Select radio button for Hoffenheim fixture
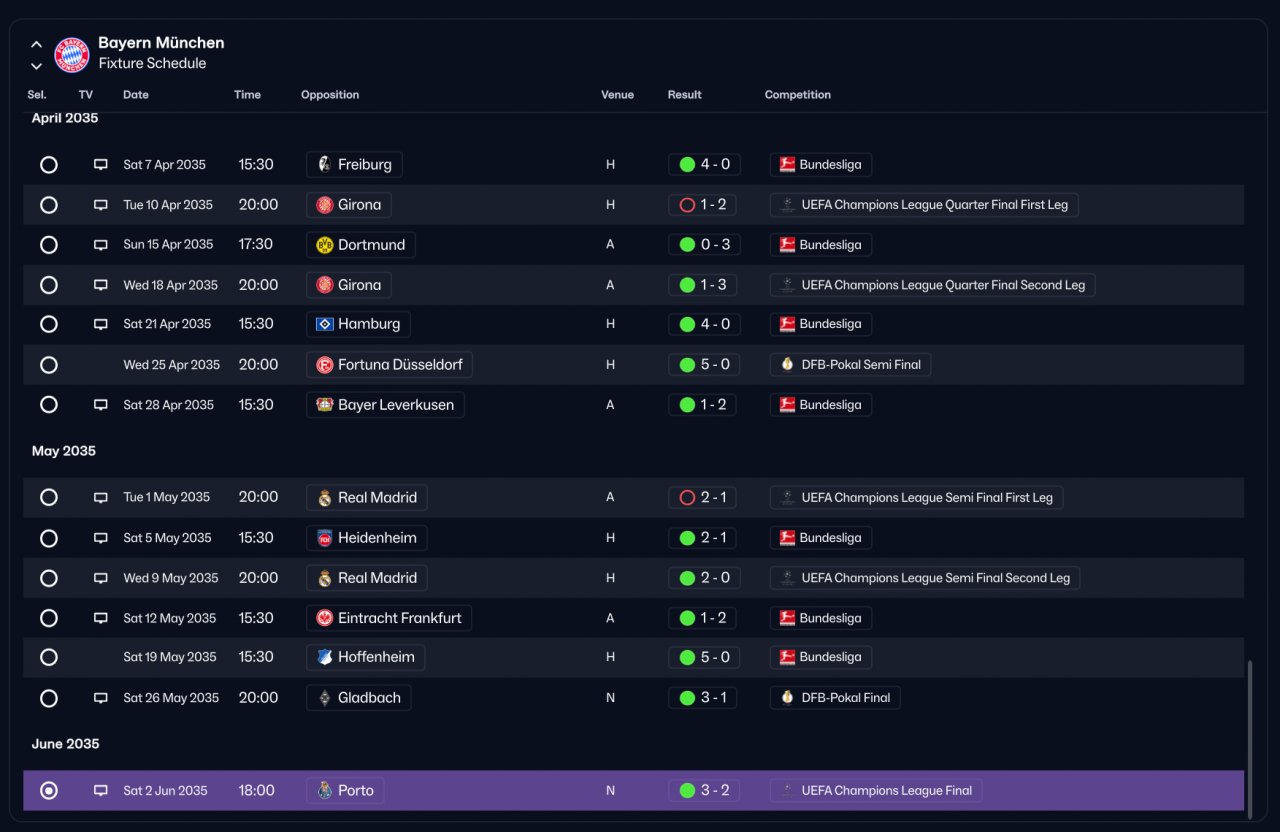The height and width of the screenshot is (832, 1280). (48, 657)
